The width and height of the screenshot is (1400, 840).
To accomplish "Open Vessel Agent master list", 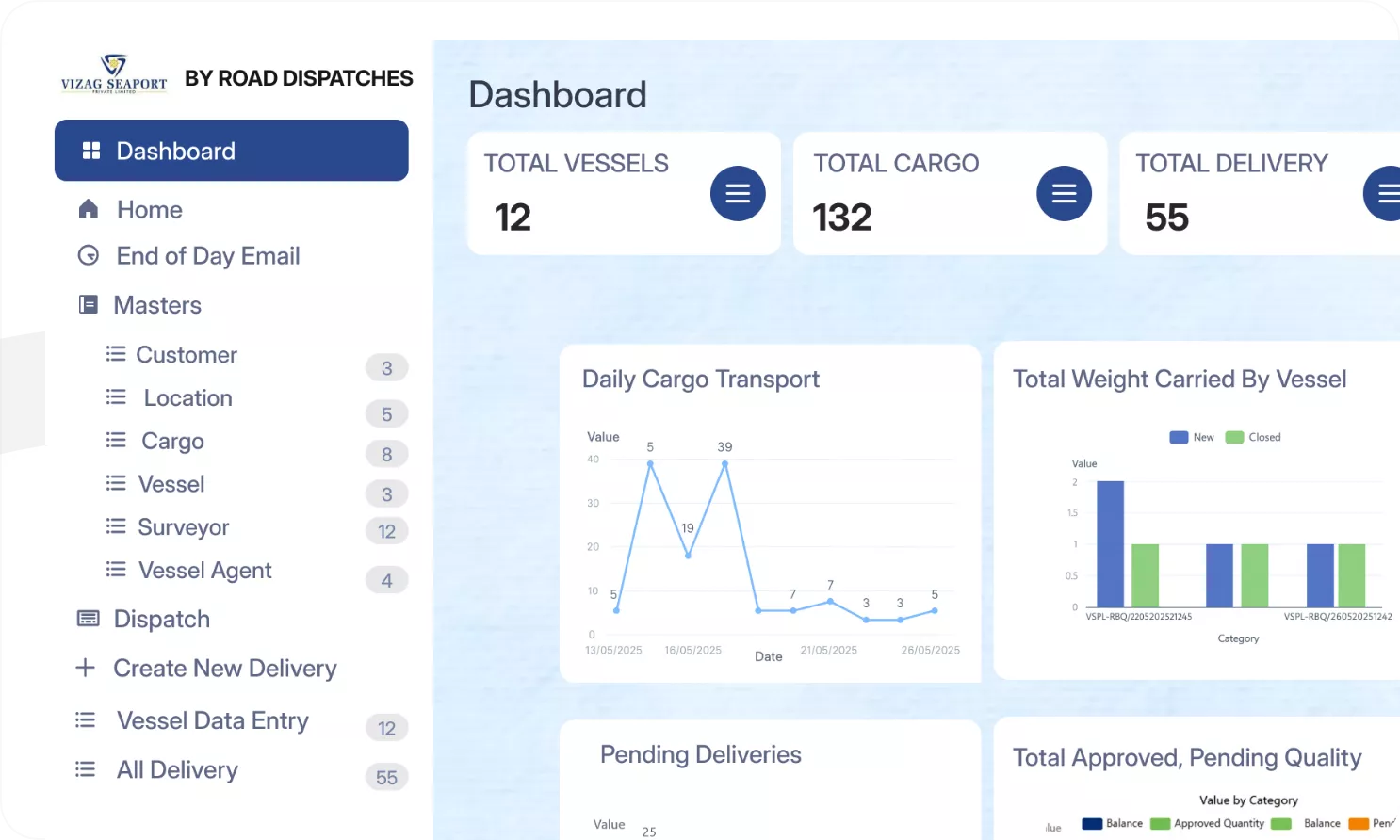I will (x=204, y=571).
